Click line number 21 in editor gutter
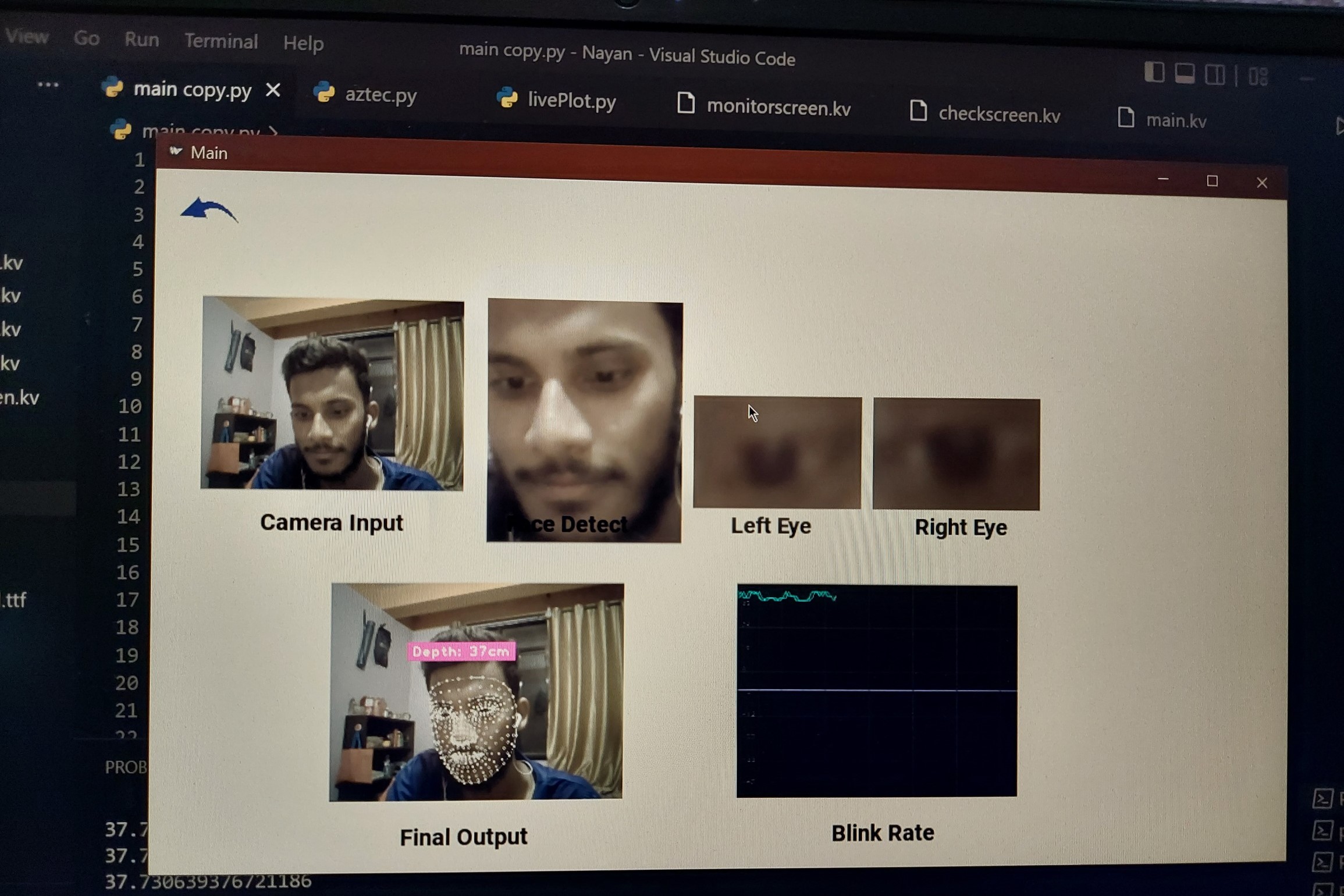Viewport: 1344px width, 896px height. coord(126,710)
